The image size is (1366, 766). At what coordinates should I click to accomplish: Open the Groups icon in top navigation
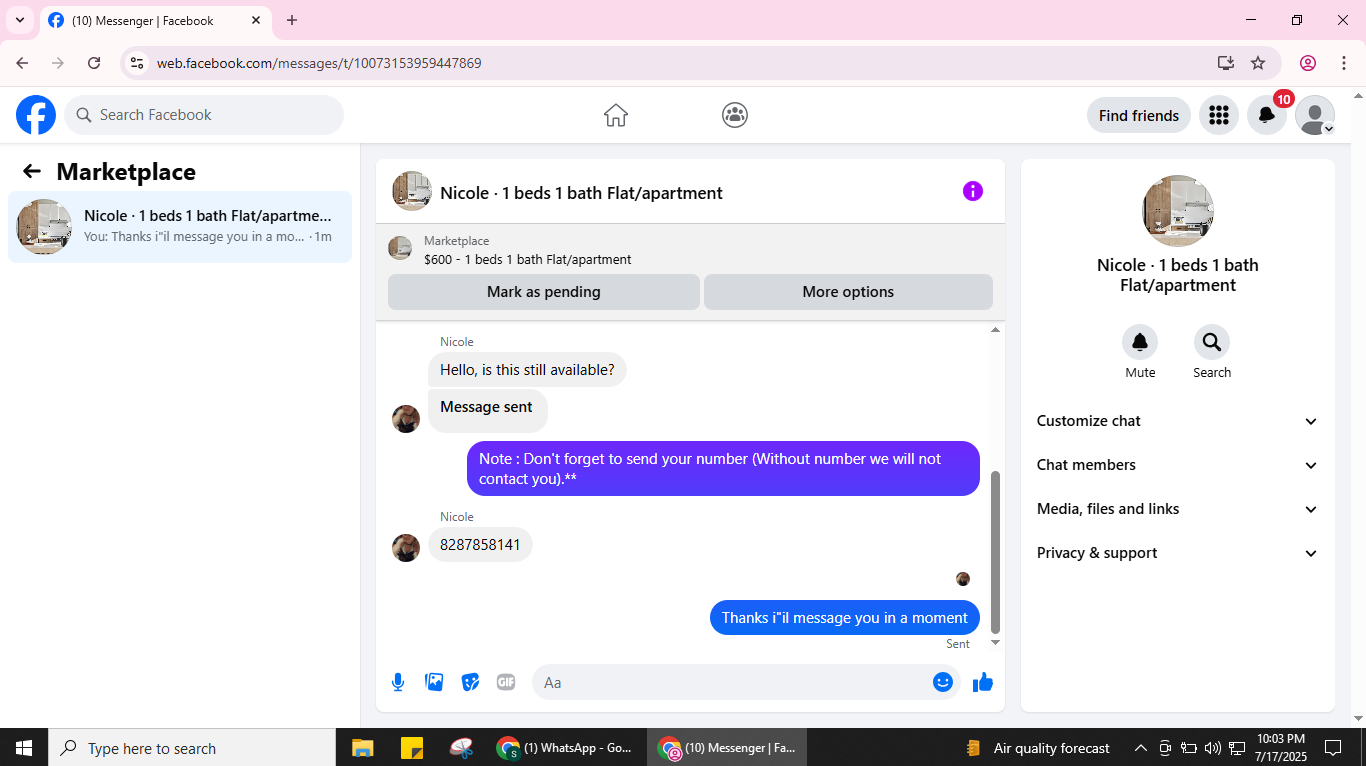pos(735,115)
